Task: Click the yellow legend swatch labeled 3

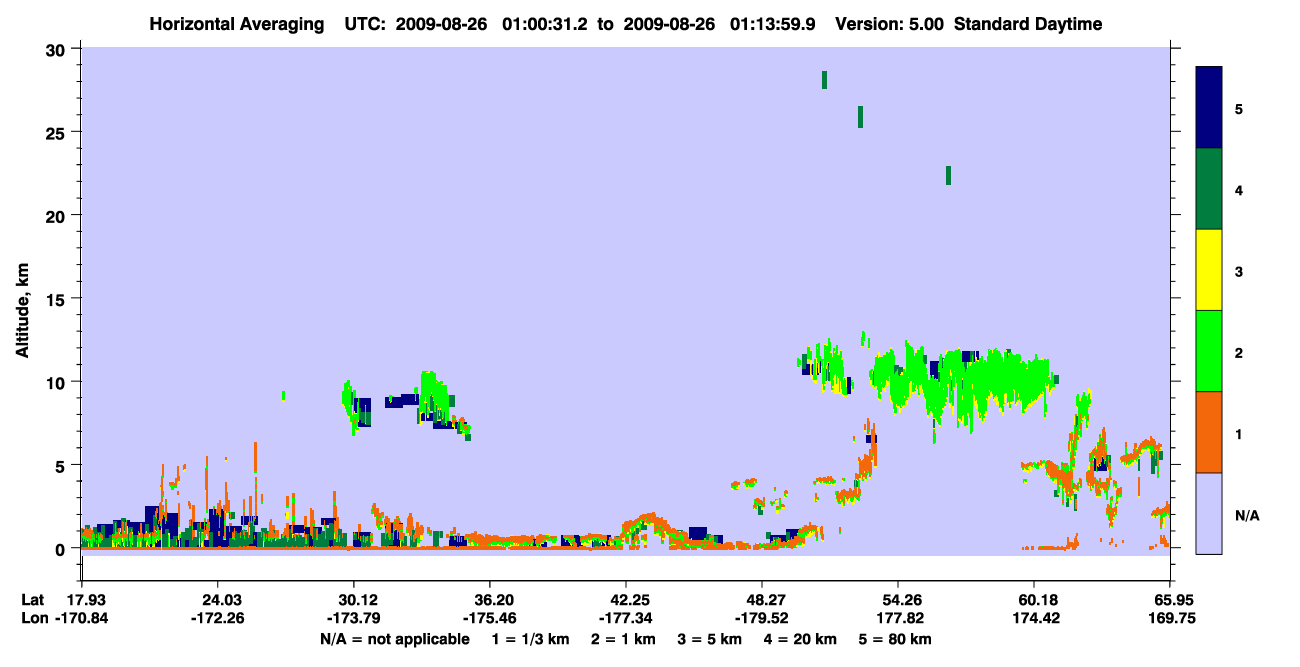Action: 1209,270
